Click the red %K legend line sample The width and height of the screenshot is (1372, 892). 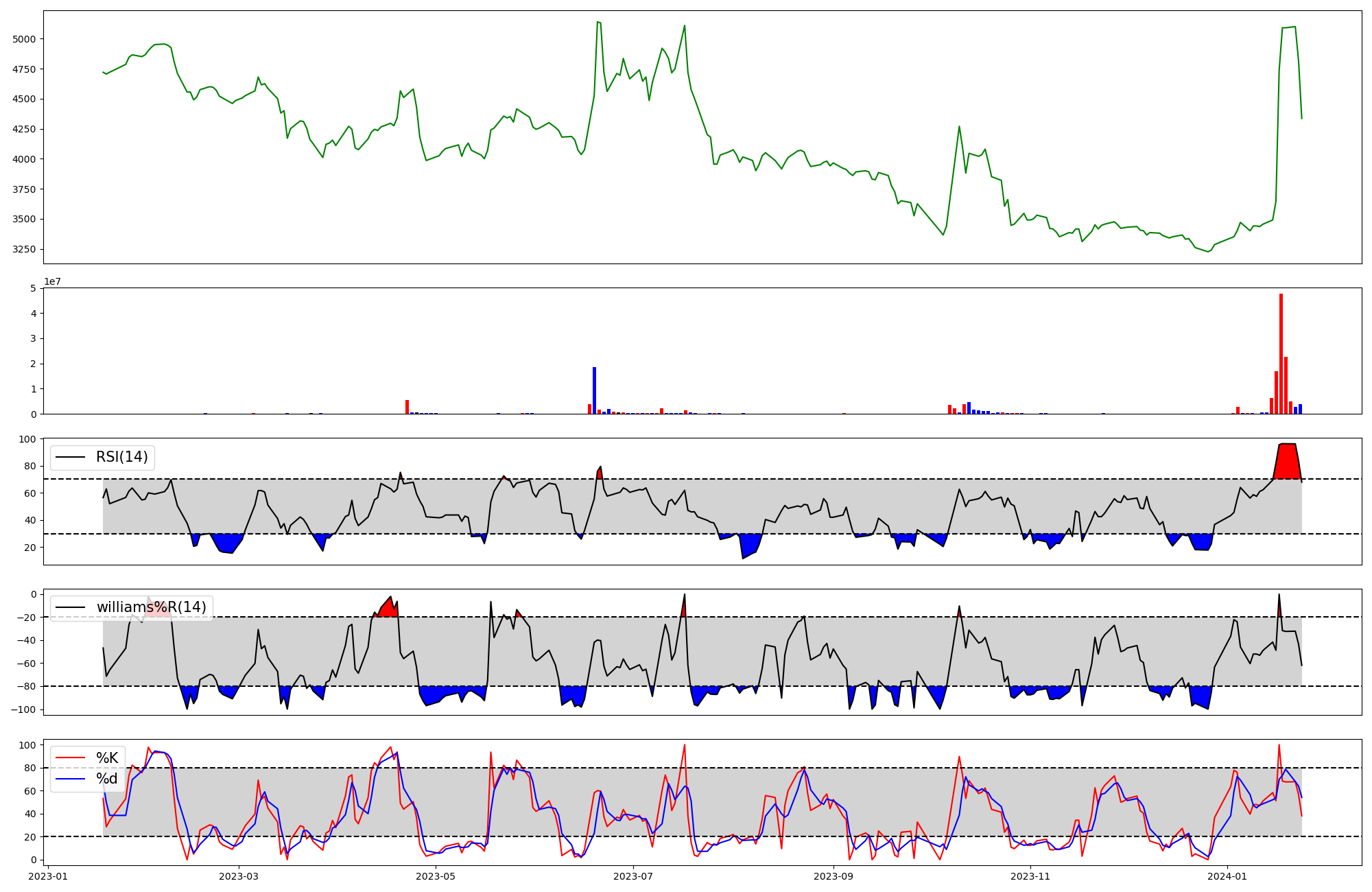[x=70, y=758]
